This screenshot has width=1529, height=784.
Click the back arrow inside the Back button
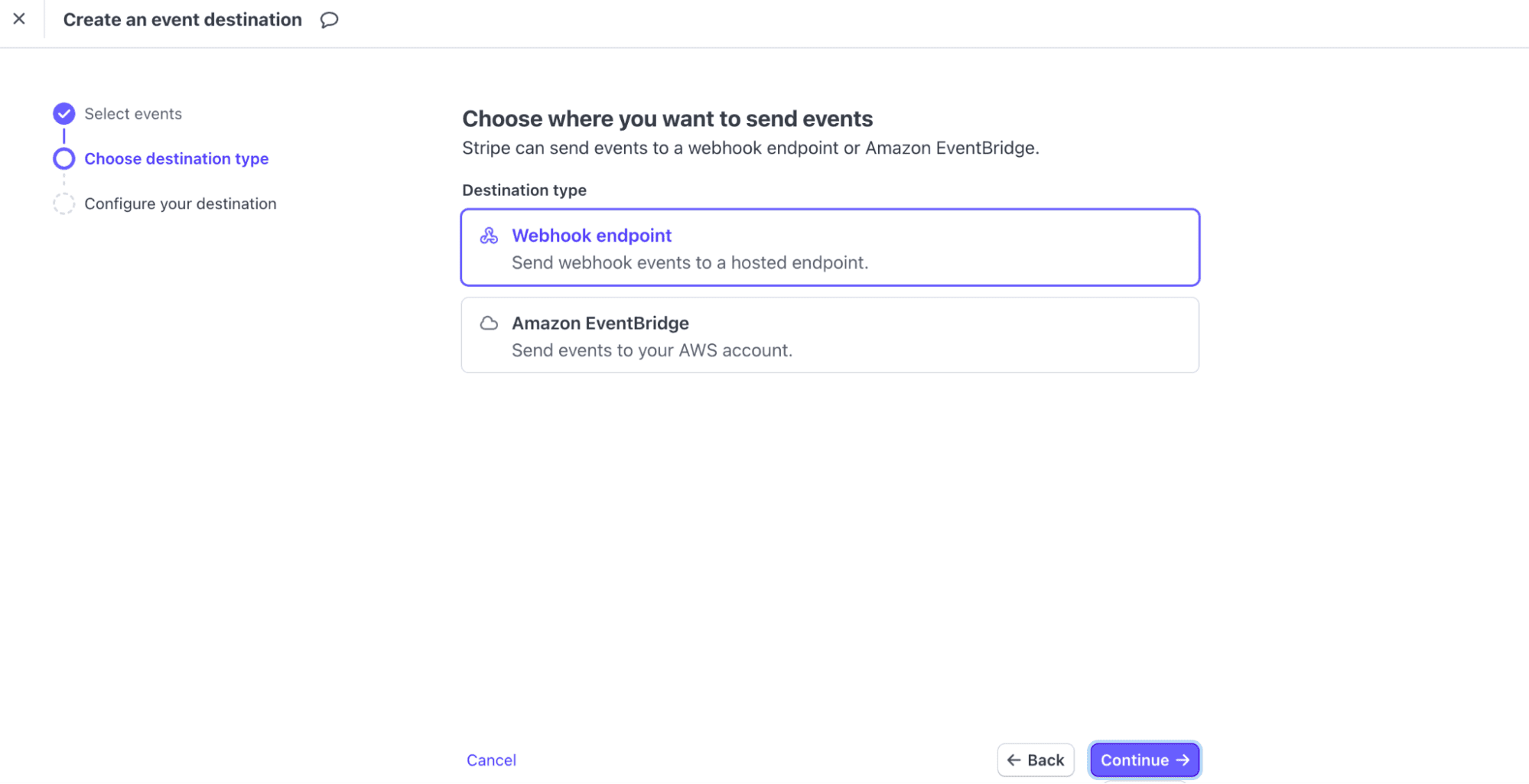pos(1015,760)
